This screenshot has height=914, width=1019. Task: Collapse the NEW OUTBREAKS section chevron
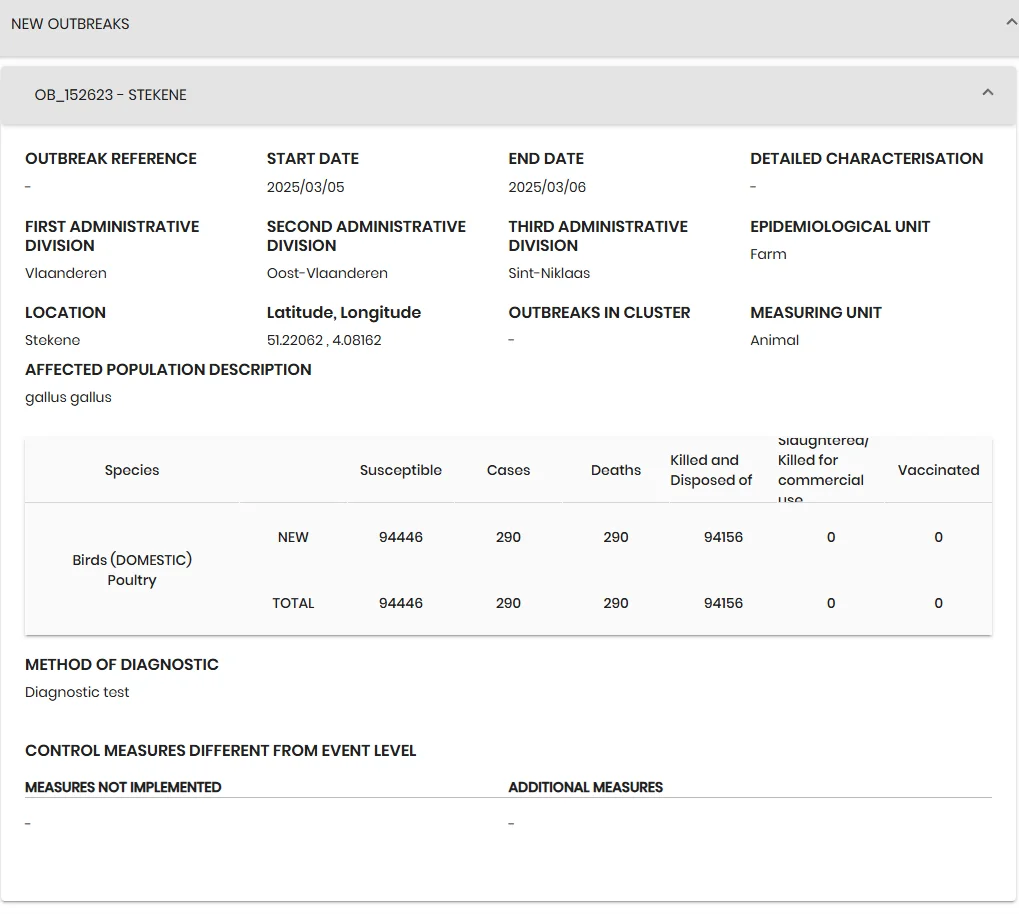1011,22
